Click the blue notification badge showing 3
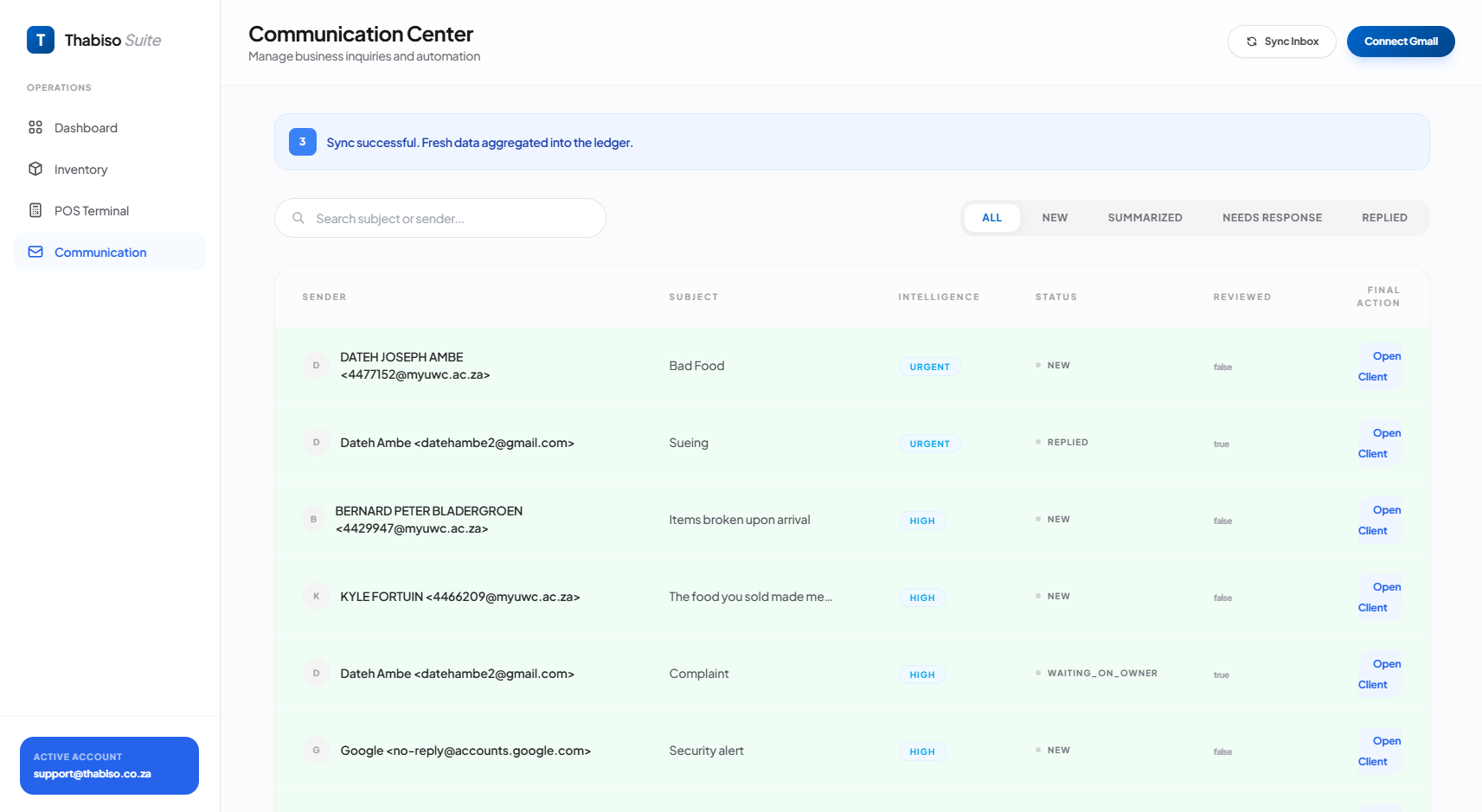Screen dimensions: 1482x812 pos(302,141)
